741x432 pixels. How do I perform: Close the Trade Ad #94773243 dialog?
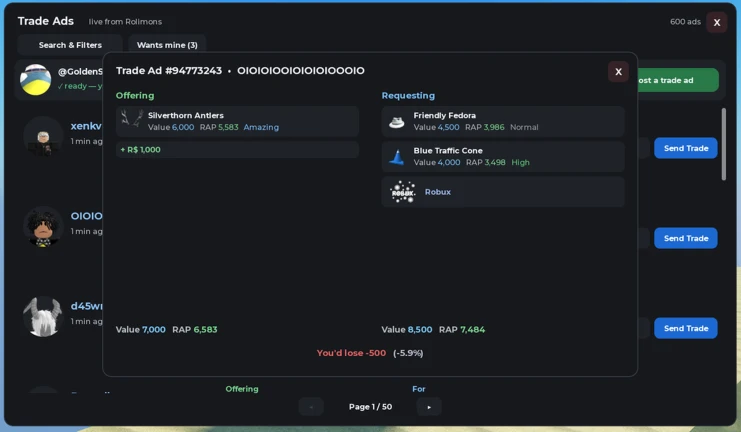click(618, 72)
